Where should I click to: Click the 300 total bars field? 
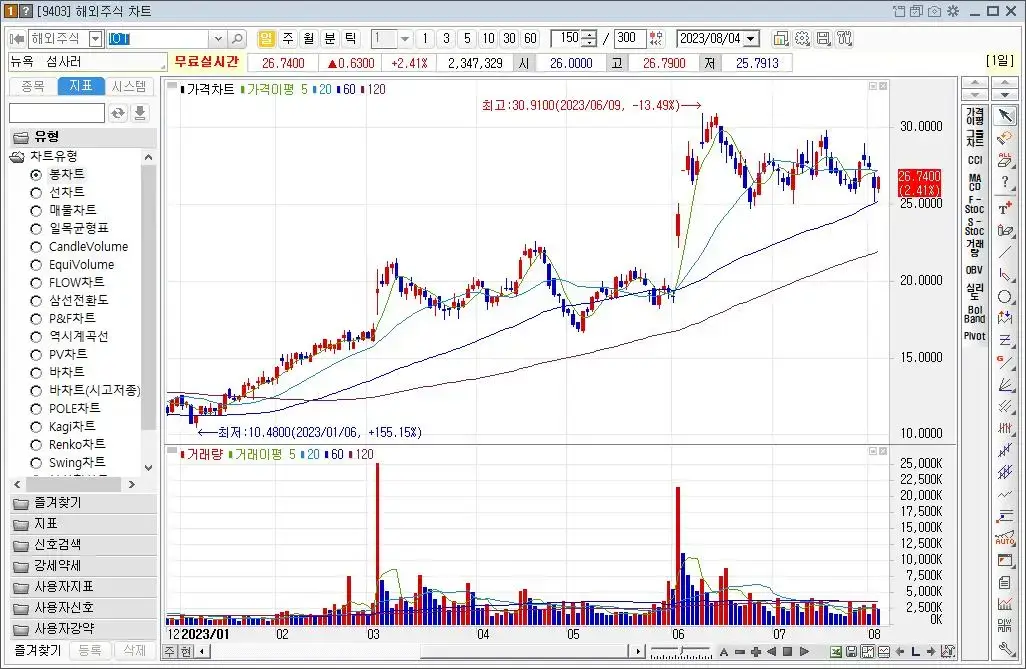pos(629,39)
